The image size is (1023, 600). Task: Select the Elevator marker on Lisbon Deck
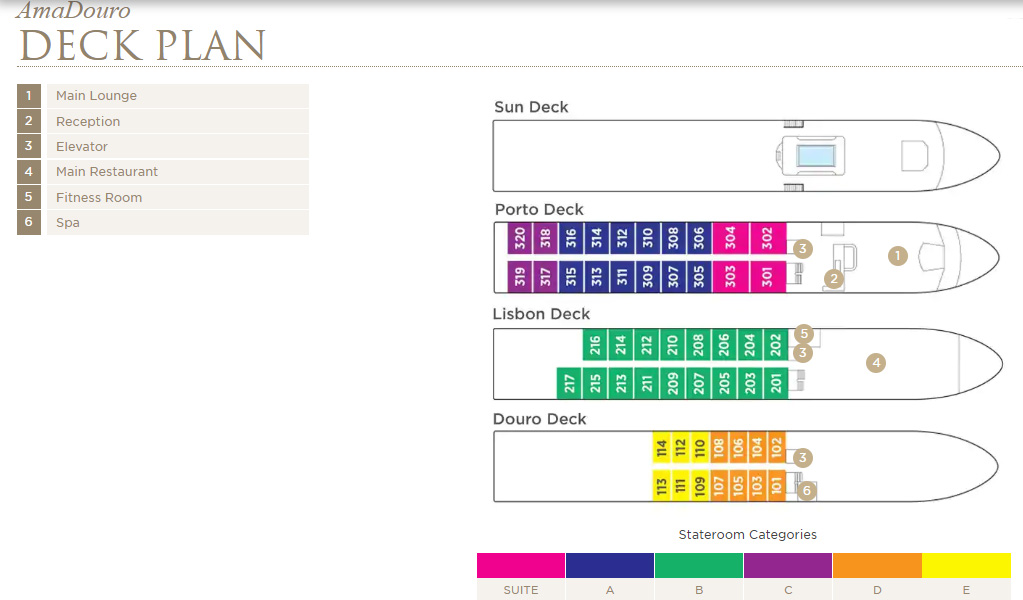(803, 353)
